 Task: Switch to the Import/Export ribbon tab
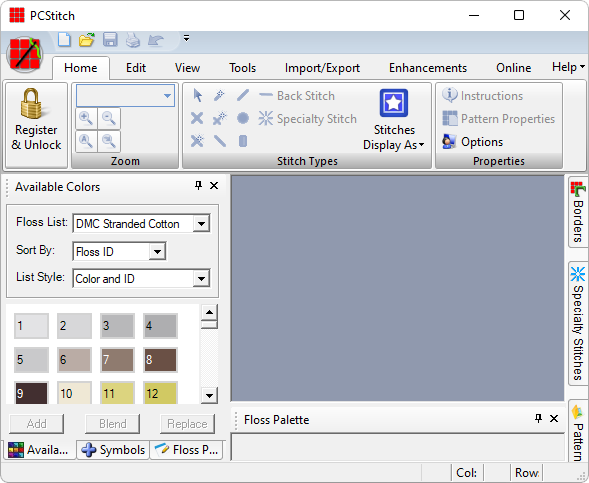pos(322,68)
